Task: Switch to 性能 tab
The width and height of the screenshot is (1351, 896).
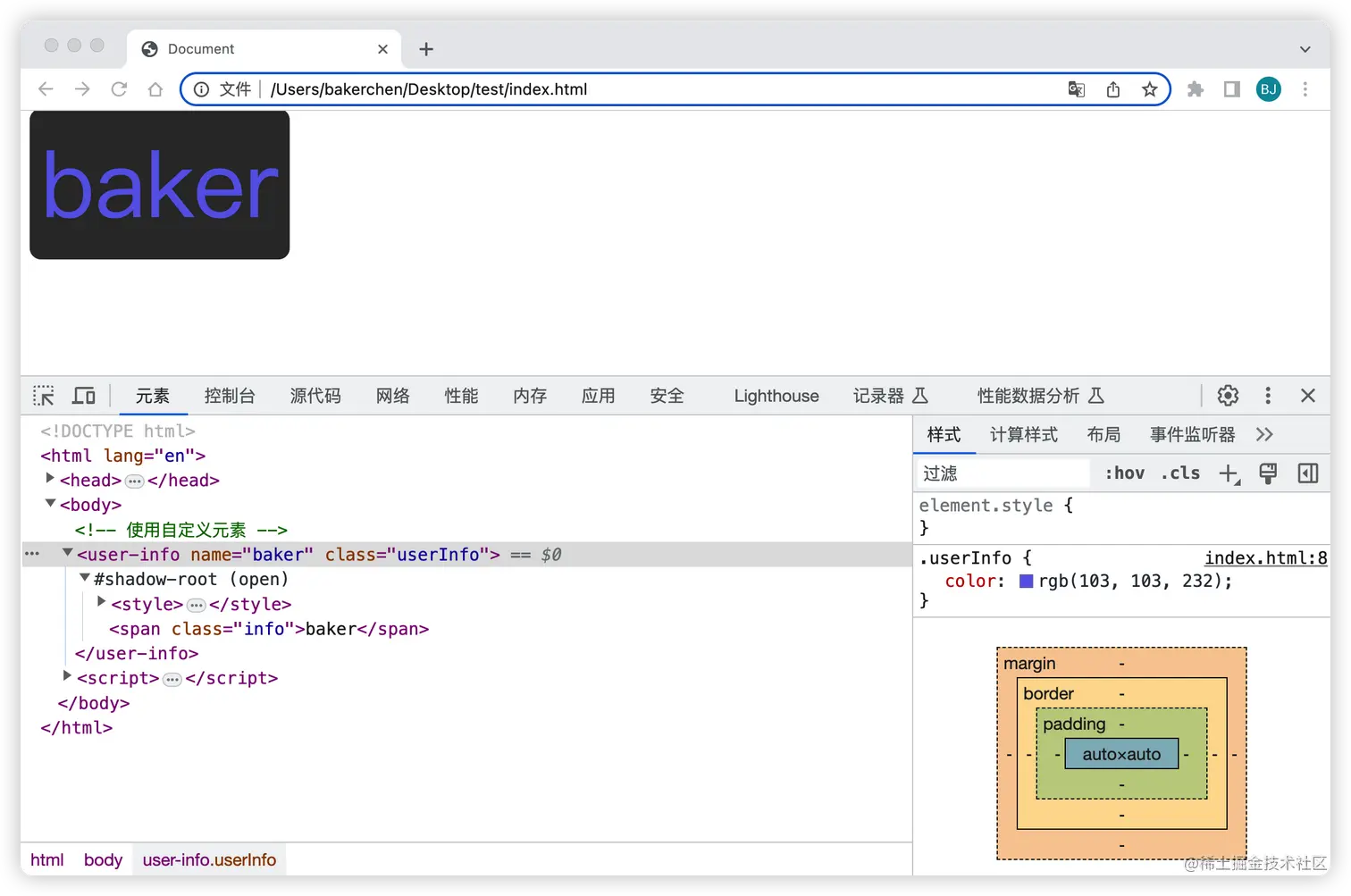Action: (x=462, y=396)
